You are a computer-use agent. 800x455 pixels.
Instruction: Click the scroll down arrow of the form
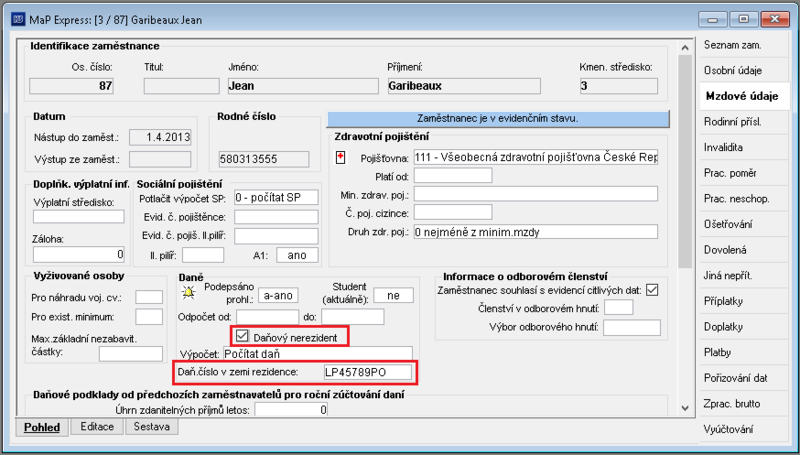[x=685, y=408]
